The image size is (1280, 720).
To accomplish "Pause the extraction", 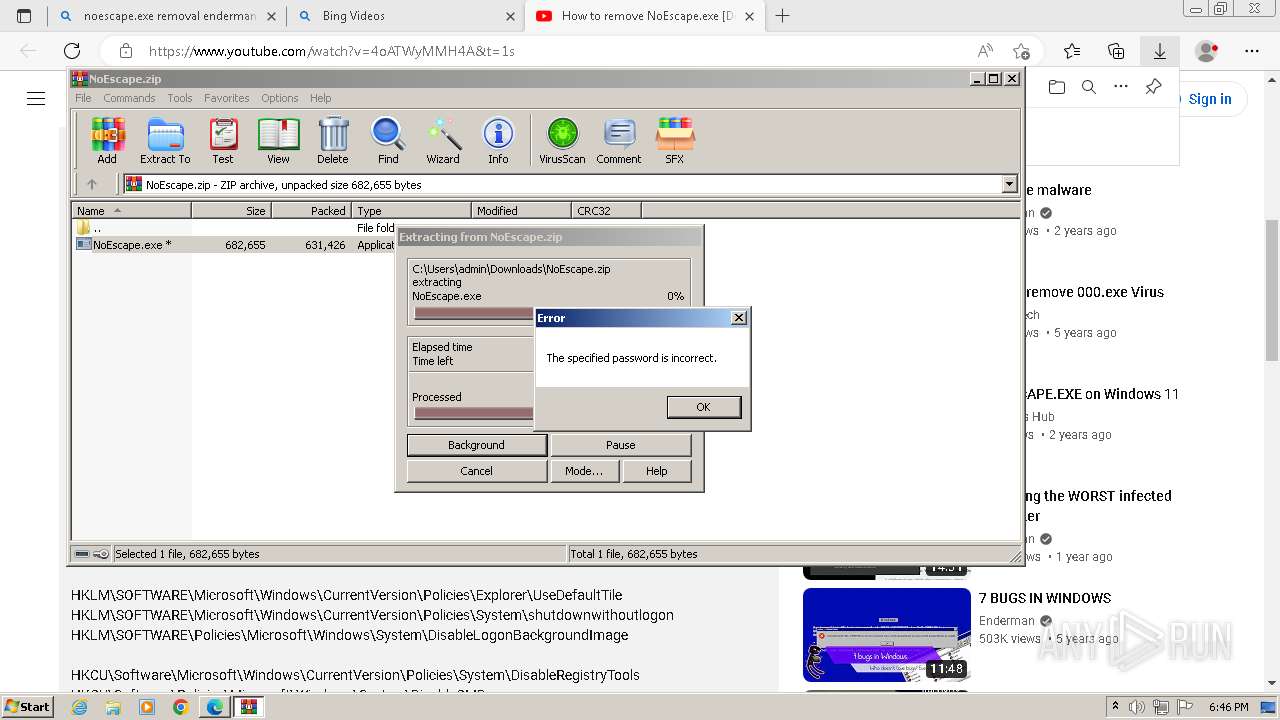I will click(x=620, y=445).
